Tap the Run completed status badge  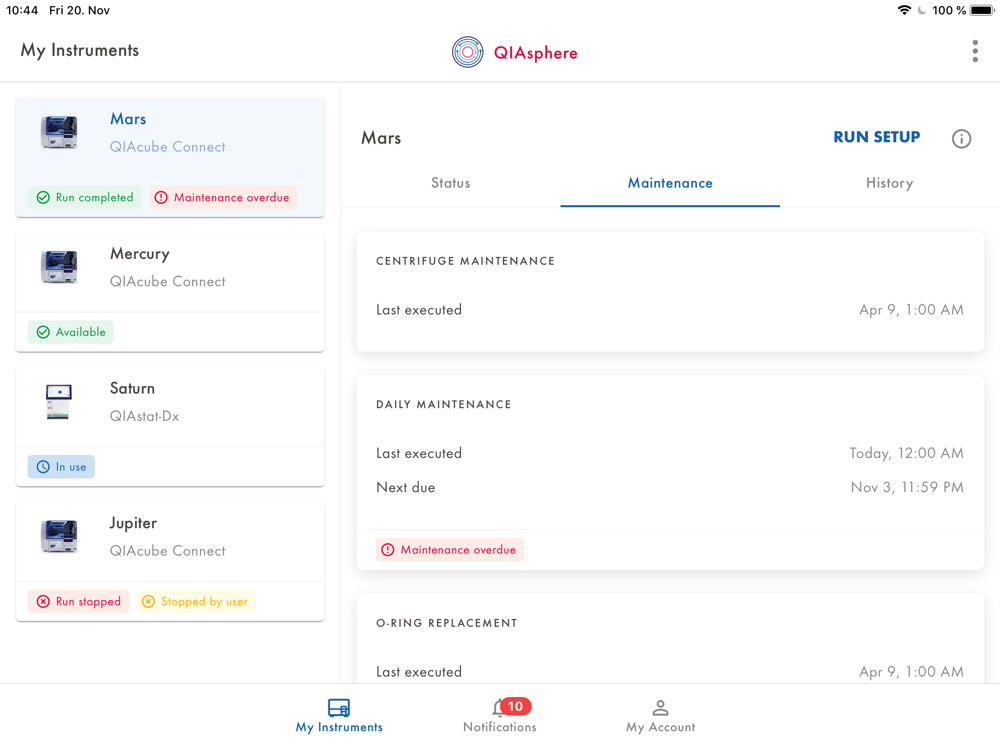[85, 197]
